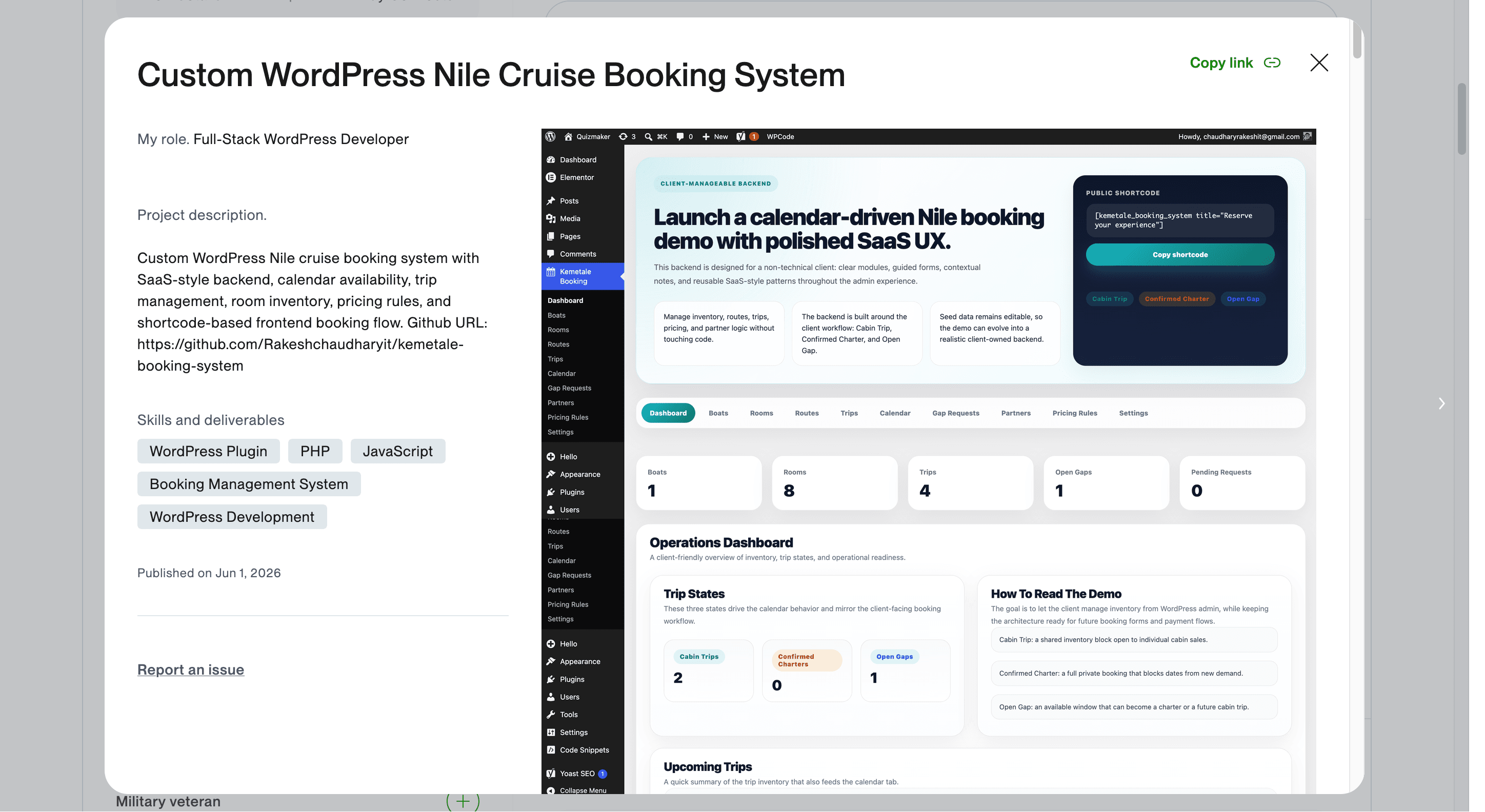
Task: Switch to the Partners tab in the plugin navigation
Action: (x=1016, y=413)
